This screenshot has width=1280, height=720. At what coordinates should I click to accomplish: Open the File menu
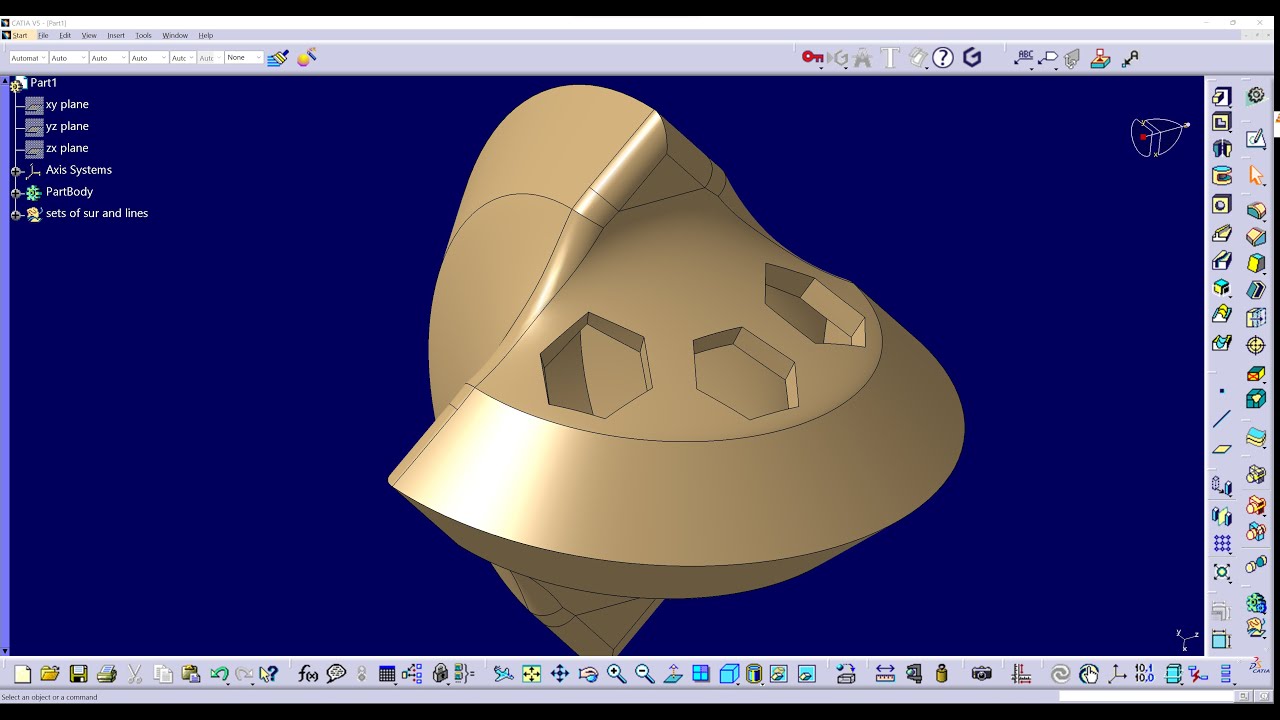43,35
